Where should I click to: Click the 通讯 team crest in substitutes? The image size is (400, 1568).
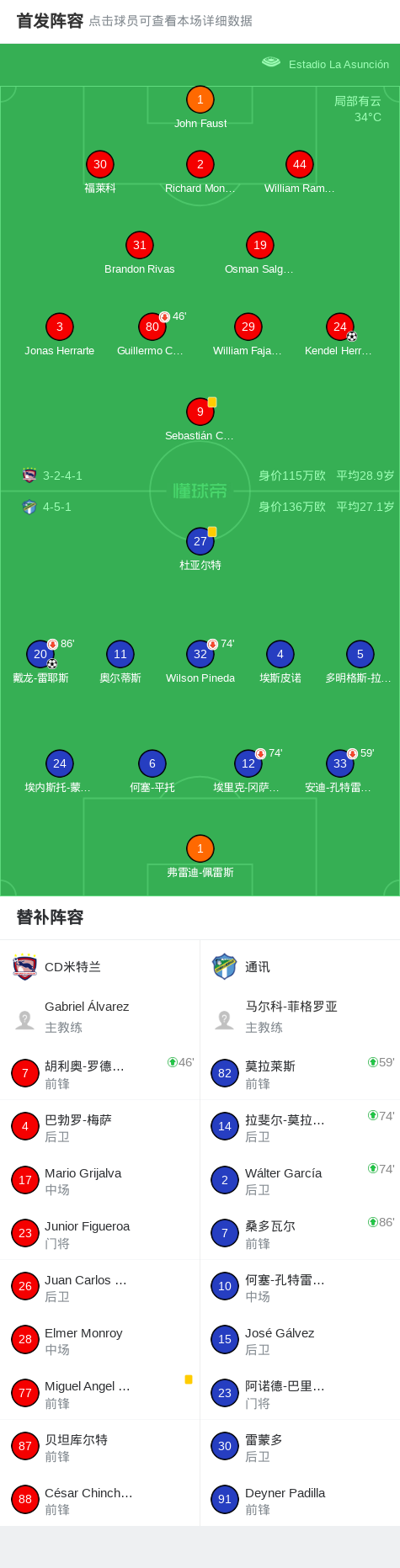click(x=225, y=966)
